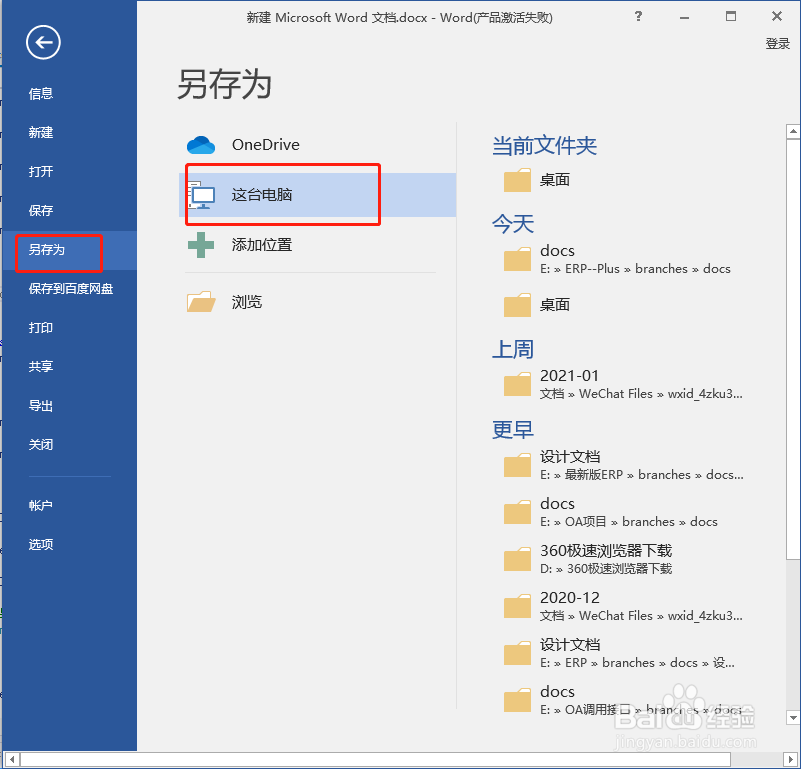This screenshot has width=801, height=769.
Task: Click the folder list scroll down arrow
Action: [793, 717]
